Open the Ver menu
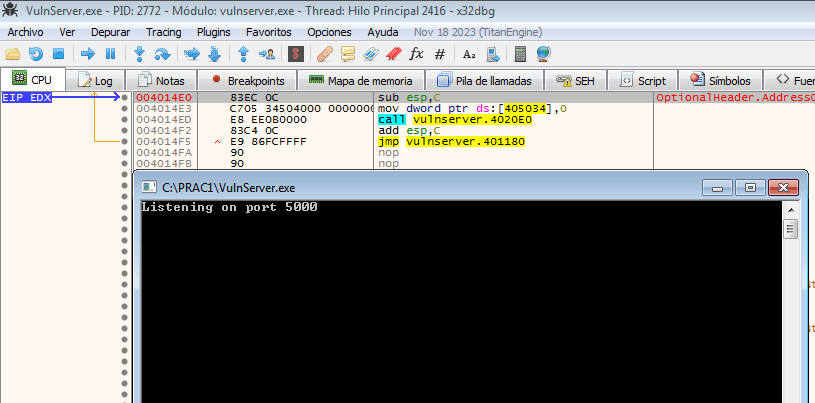This screenshot has width=815, height=403. click(x=67, y=32)
